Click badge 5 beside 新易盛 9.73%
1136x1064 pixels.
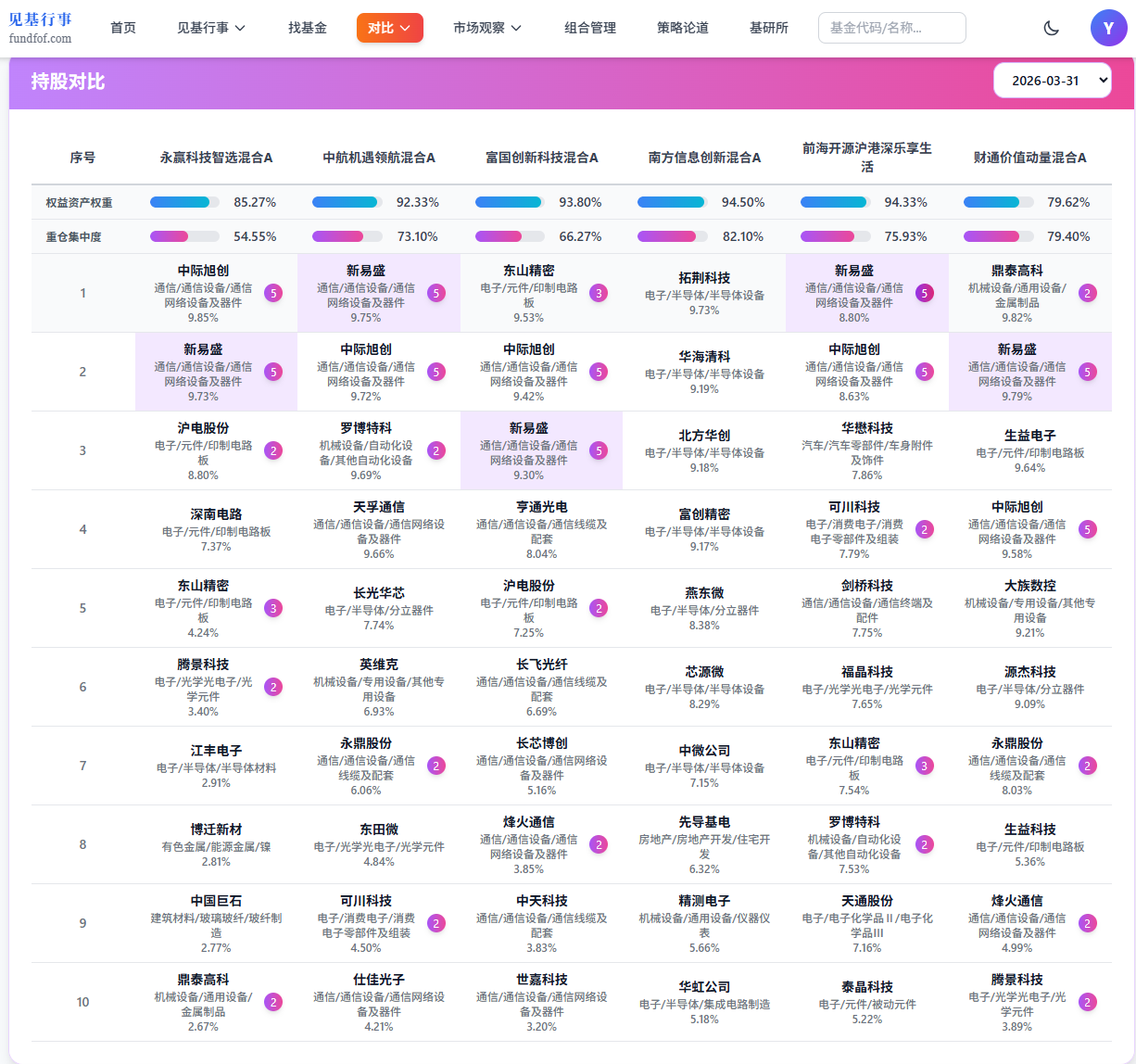coord(273,372)
